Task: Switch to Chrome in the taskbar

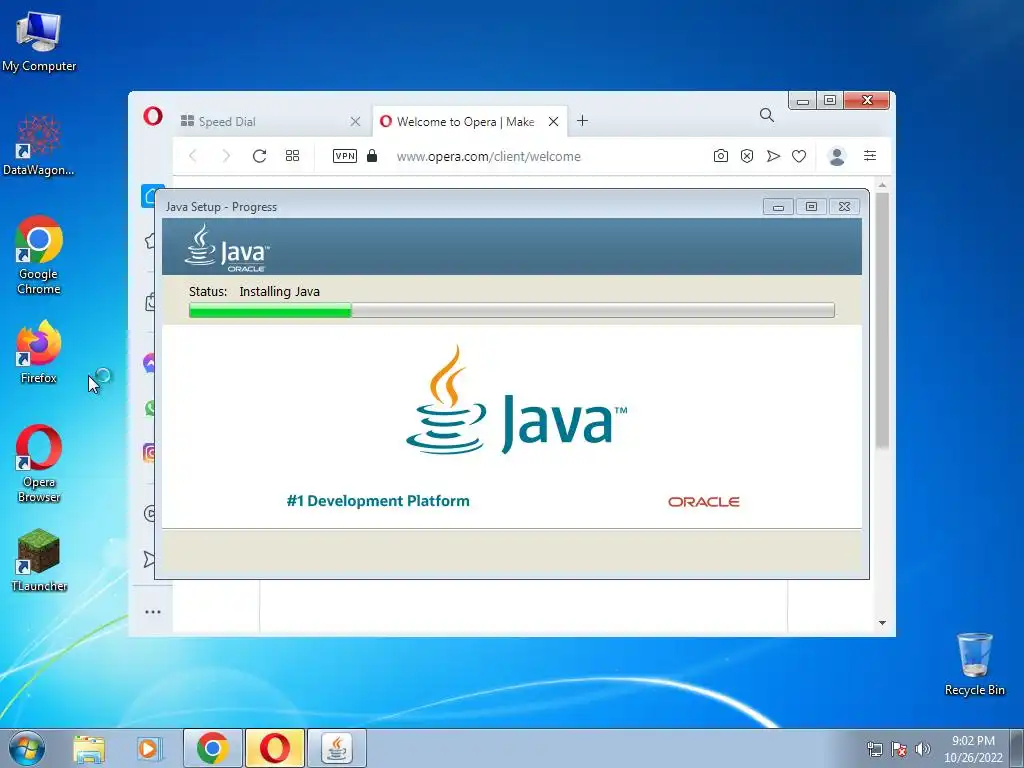Action: point(213,748)
